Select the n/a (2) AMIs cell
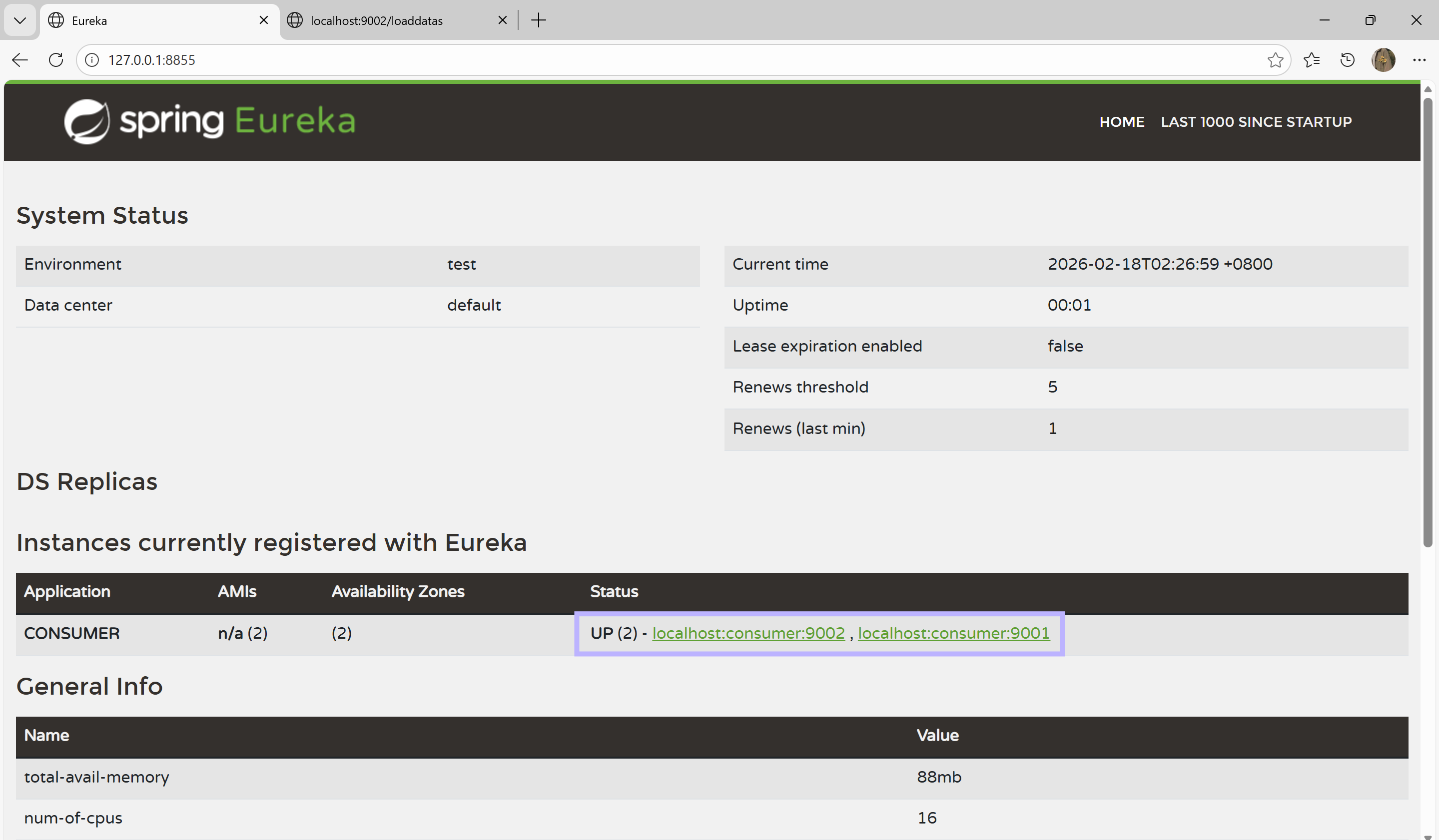This screenshot has width=1439, height=840. coord(243,633)
